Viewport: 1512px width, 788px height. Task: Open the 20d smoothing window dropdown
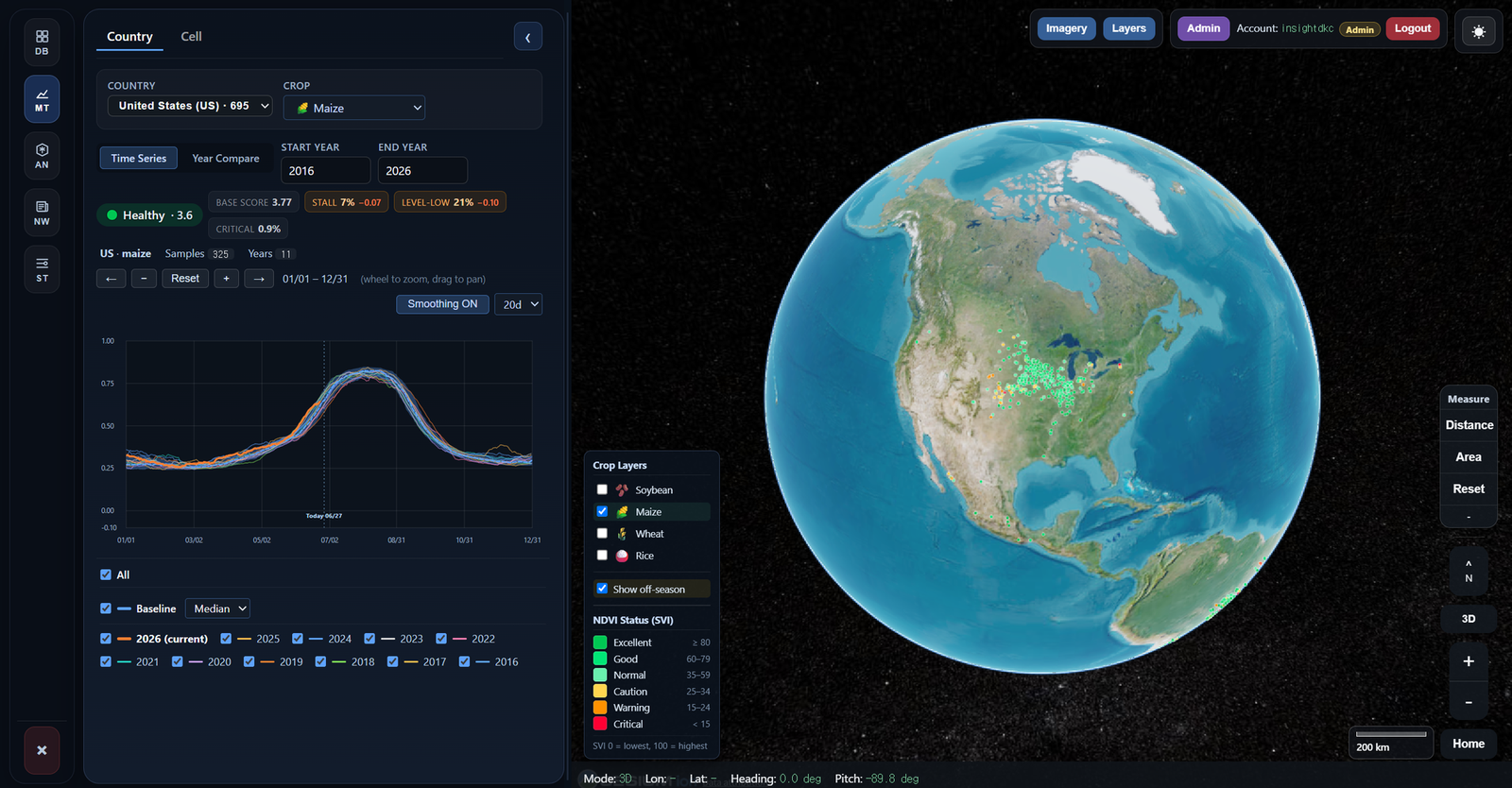click(x=518, y=304)
